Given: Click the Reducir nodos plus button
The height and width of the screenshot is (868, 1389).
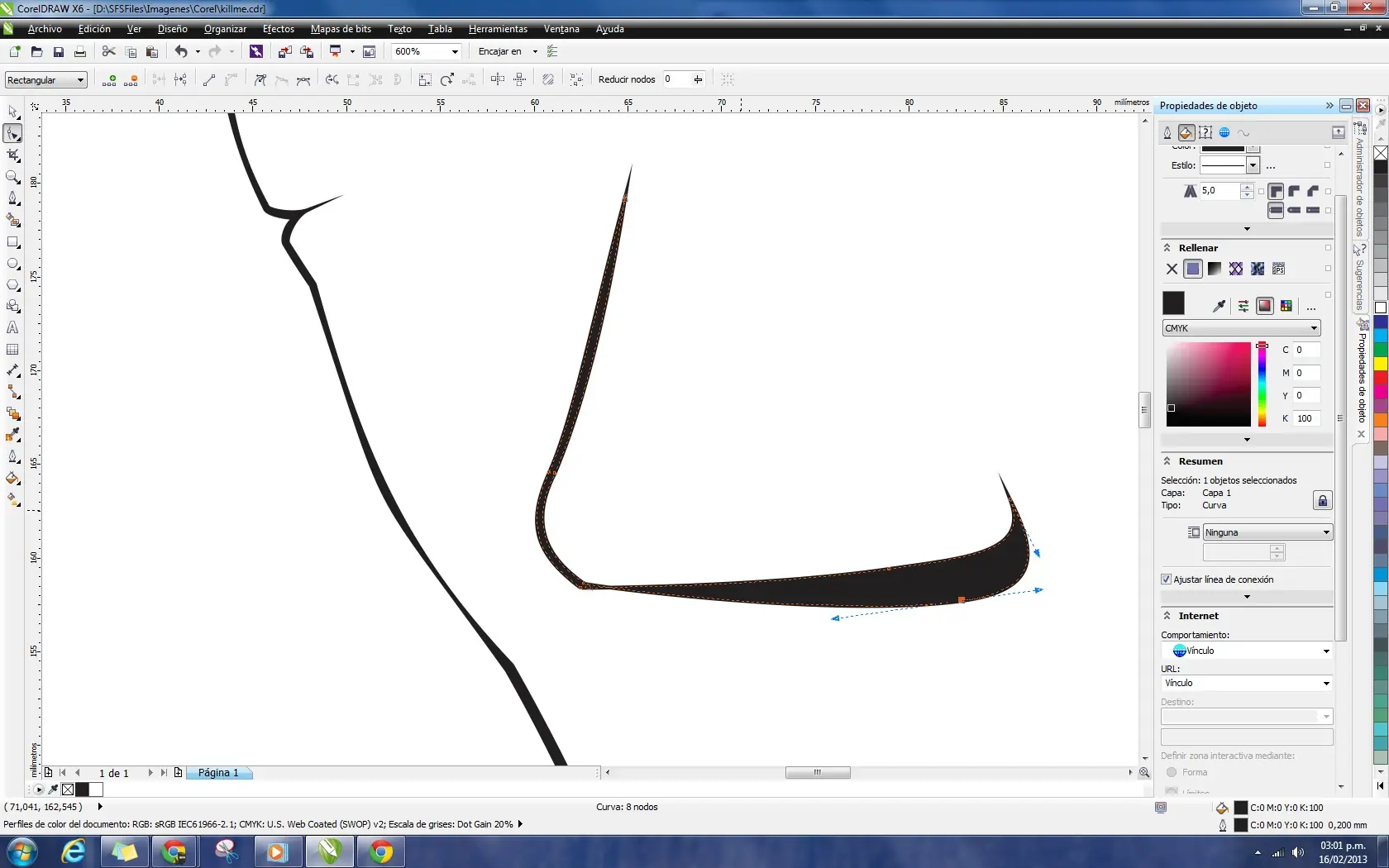Looking at the screenshot, I should pyautogui.click(x=698, y=79).
